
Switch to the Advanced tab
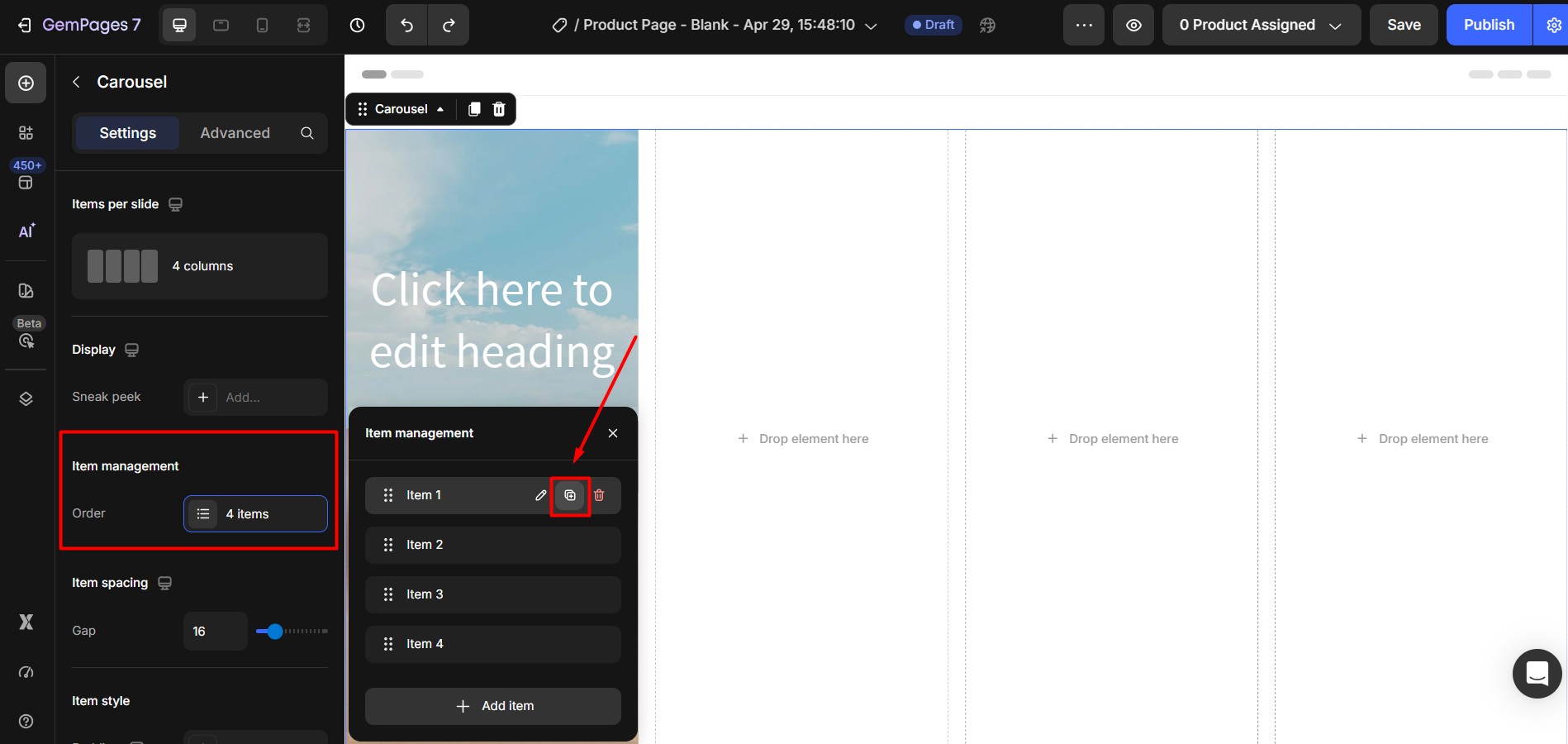point(235,133)
